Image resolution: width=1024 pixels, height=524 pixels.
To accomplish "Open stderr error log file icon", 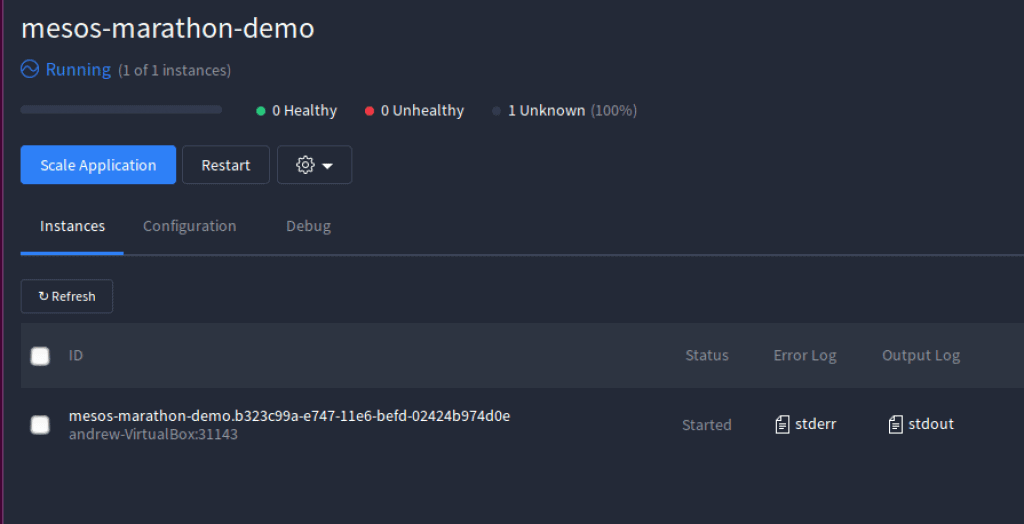I will point(782,425).
